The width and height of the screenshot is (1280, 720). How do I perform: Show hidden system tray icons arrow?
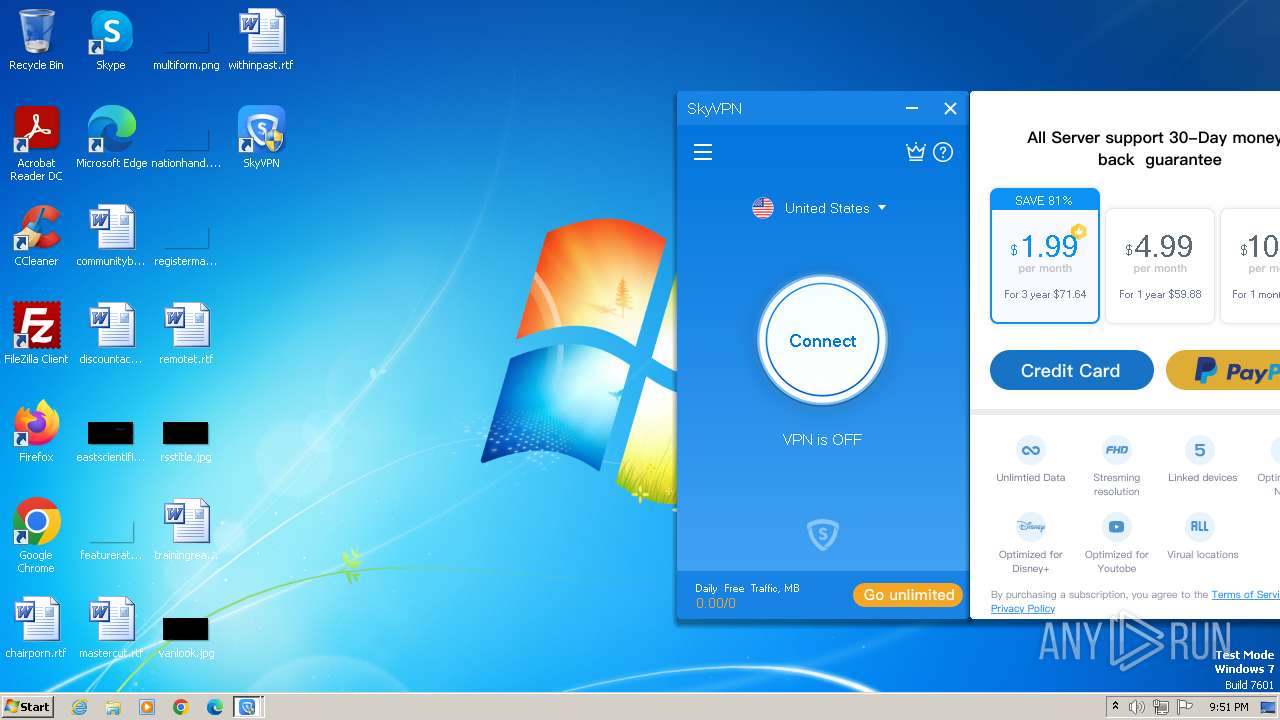point(1115,707)
